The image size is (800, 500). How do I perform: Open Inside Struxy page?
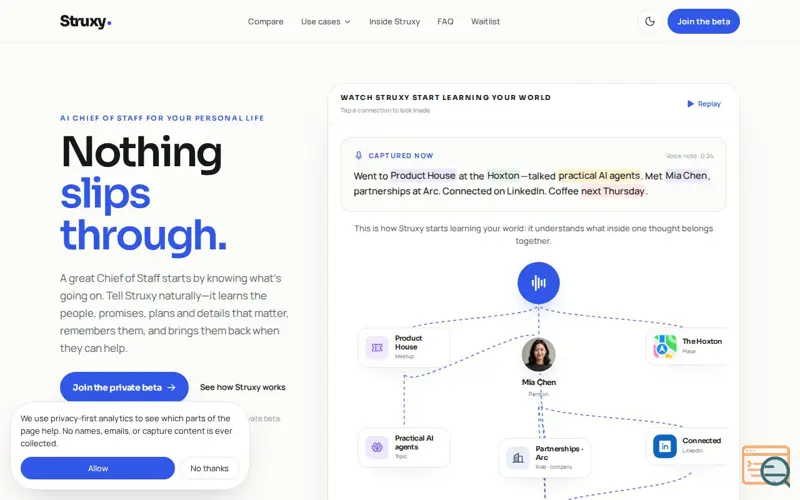394,21
